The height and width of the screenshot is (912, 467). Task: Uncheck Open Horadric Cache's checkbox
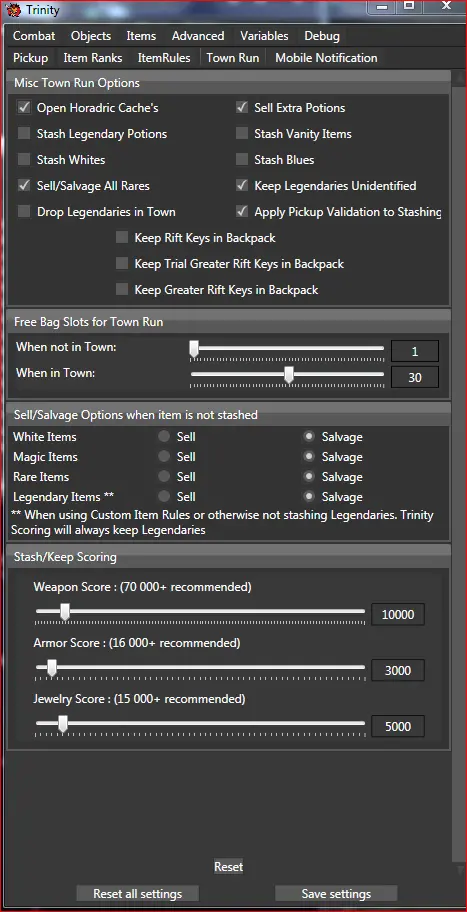24,108
